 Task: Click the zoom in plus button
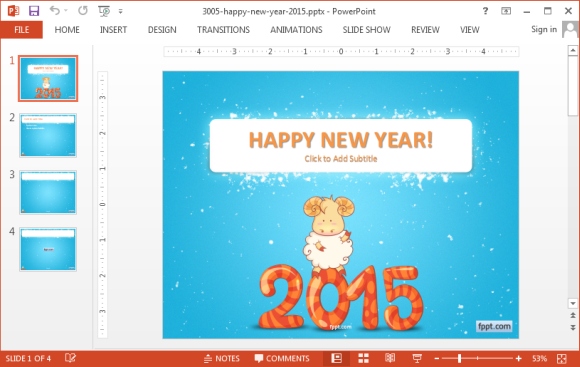click(x=519, y=358)
